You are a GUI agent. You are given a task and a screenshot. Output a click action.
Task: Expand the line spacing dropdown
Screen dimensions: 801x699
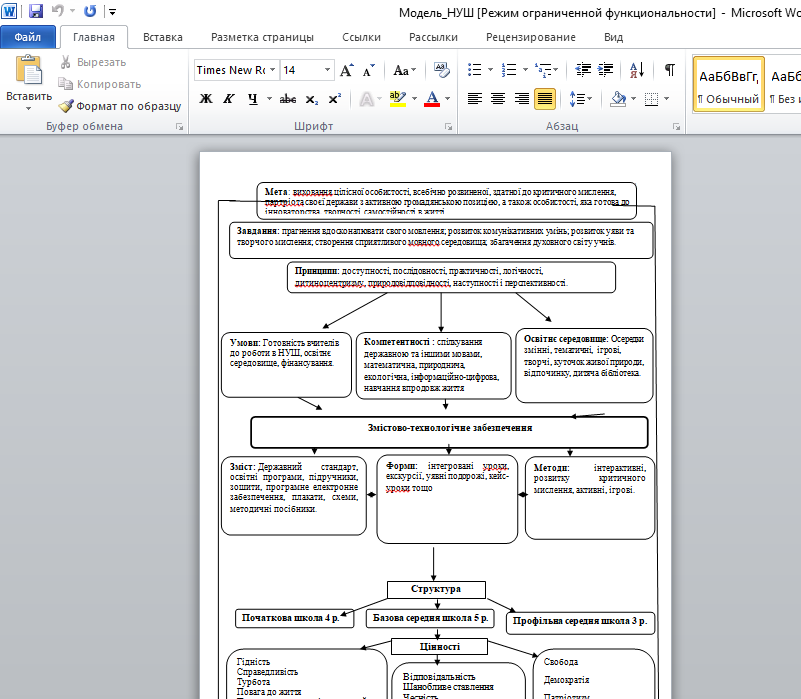pos(590,99)
